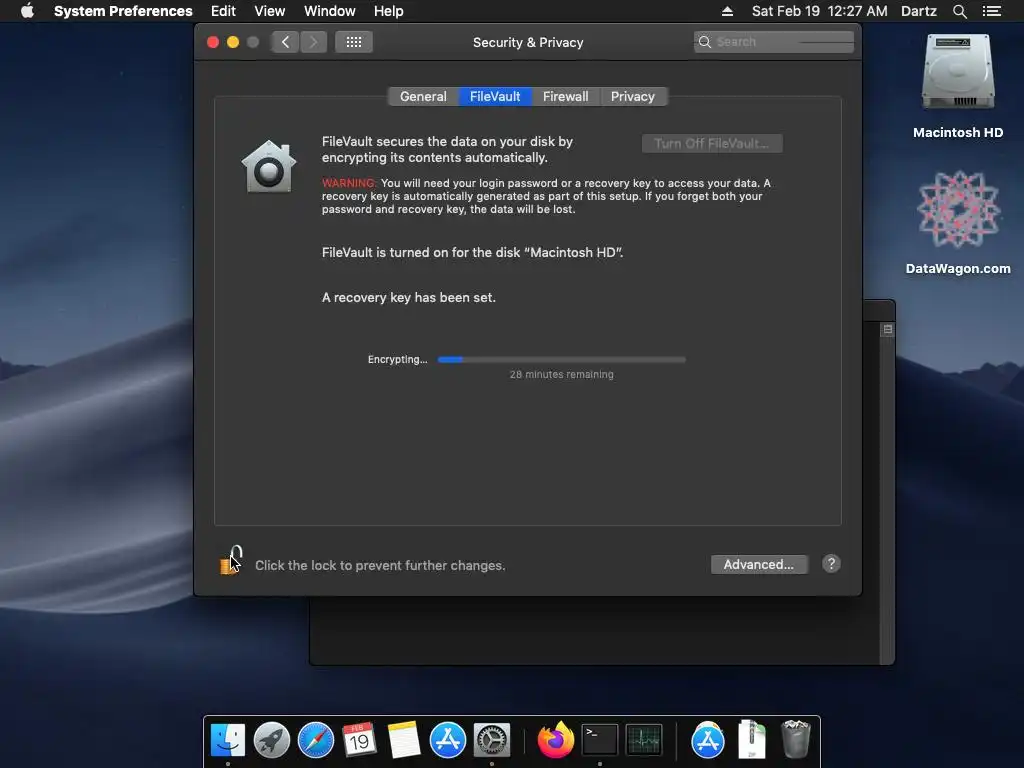Open the Window menu
Screen dimensions: 1024x768
coord(330,11)
